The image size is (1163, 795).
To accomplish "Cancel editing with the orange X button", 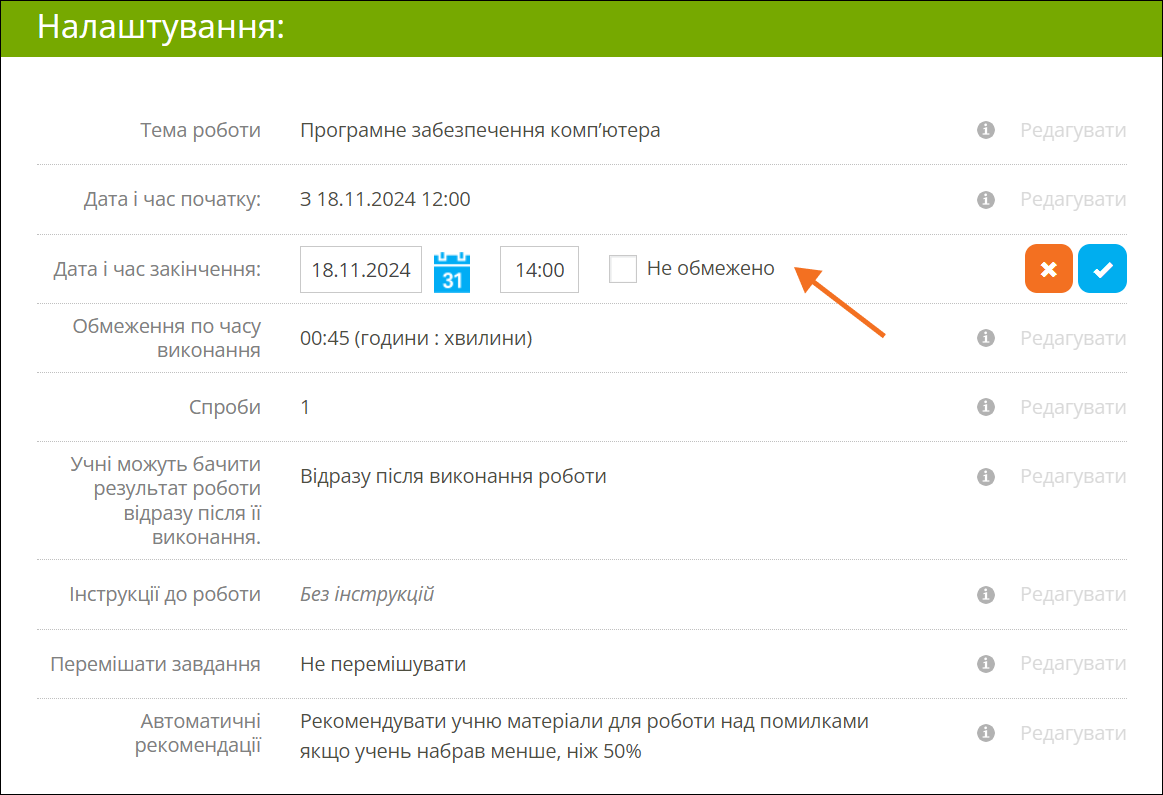I will tap(1048, 269).
